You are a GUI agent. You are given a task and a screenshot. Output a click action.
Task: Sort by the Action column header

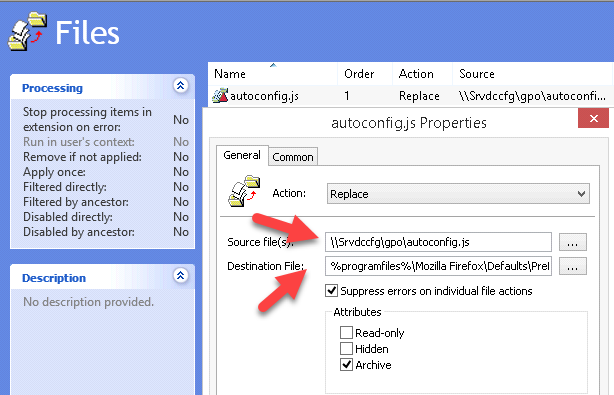coord(422,74)
